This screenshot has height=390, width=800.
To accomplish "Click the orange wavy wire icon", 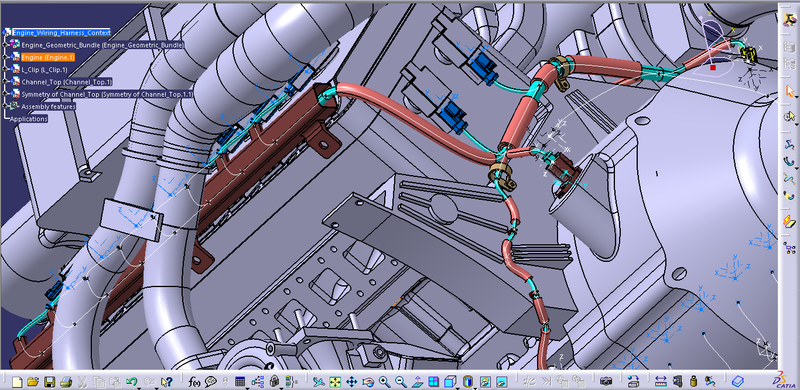I will click(x=789, y=179).
